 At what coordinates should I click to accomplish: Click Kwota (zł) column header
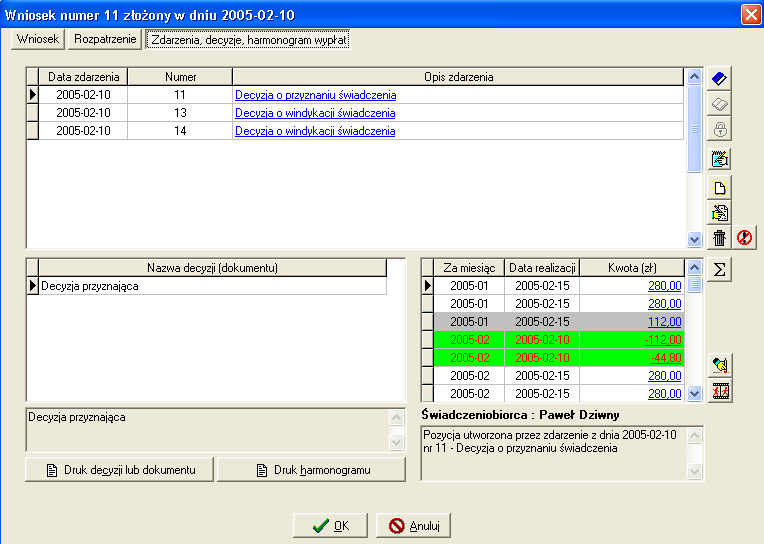(632, 268)
